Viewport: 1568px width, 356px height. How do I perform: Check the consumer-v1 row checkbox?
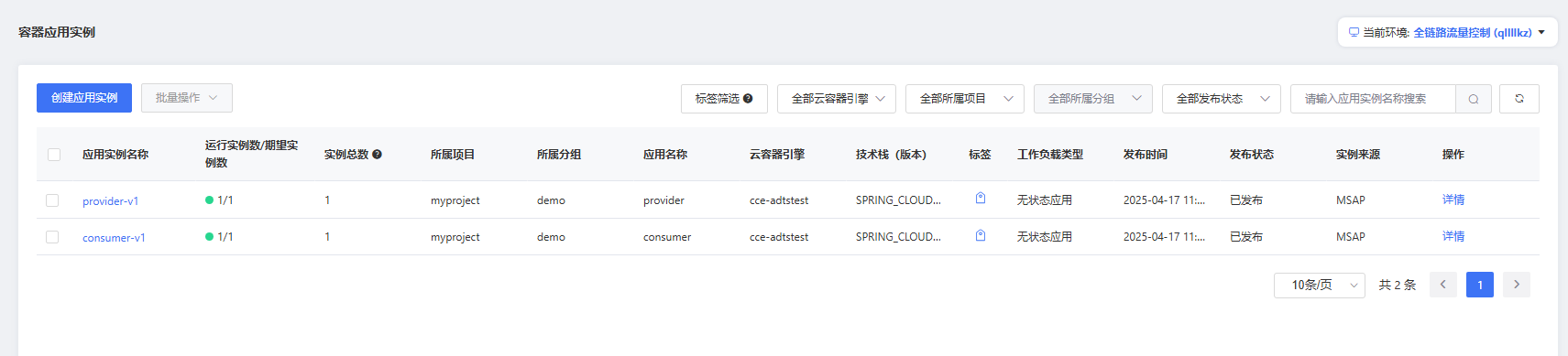pyautogui.click(x=52, y=237)
